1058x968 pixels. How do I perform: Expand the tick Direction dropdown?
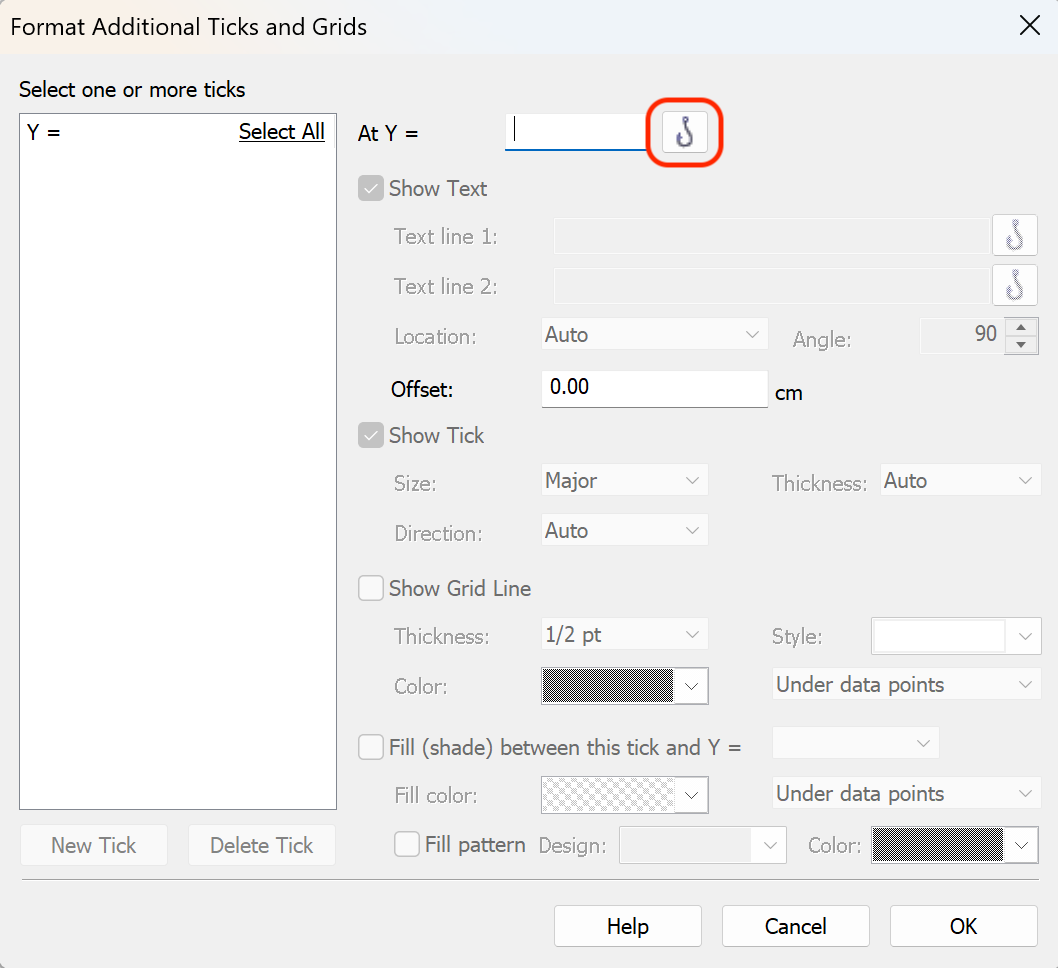point(624,531)
